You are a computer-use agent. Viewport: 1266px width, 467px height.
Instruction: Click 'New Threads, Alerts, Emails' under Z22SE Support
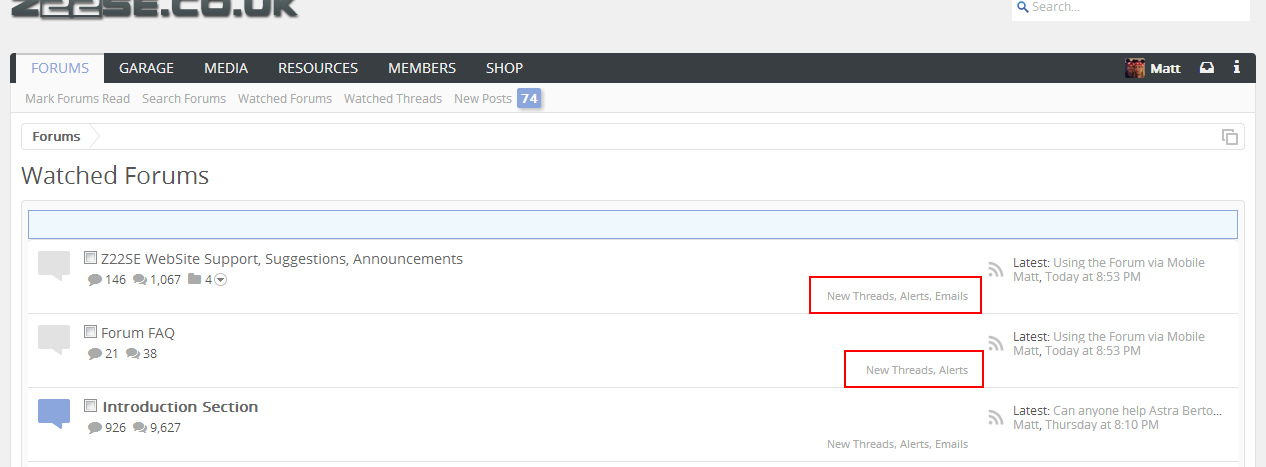click(x=897, y=296)
